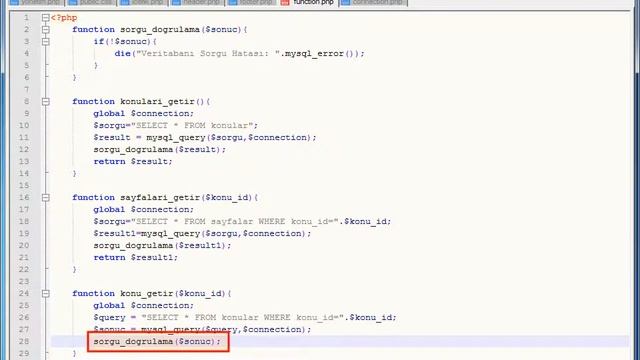
Task: Collapse the konu_getir function fold marker
Action: [x=45, y=293]
